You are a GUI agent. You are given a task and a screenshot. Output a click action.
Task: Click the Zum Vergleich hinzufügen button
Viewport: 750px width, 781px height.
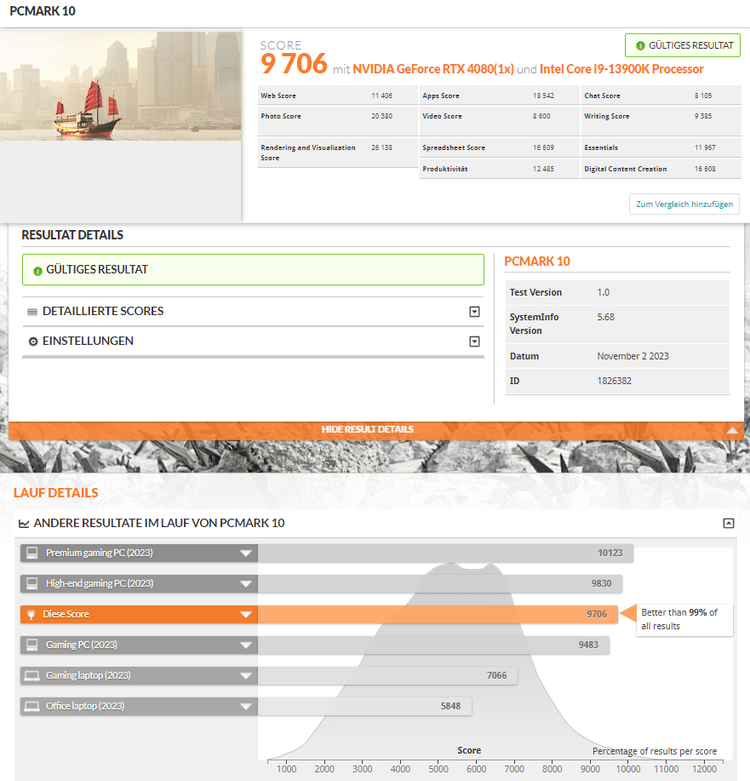point(685,204)
